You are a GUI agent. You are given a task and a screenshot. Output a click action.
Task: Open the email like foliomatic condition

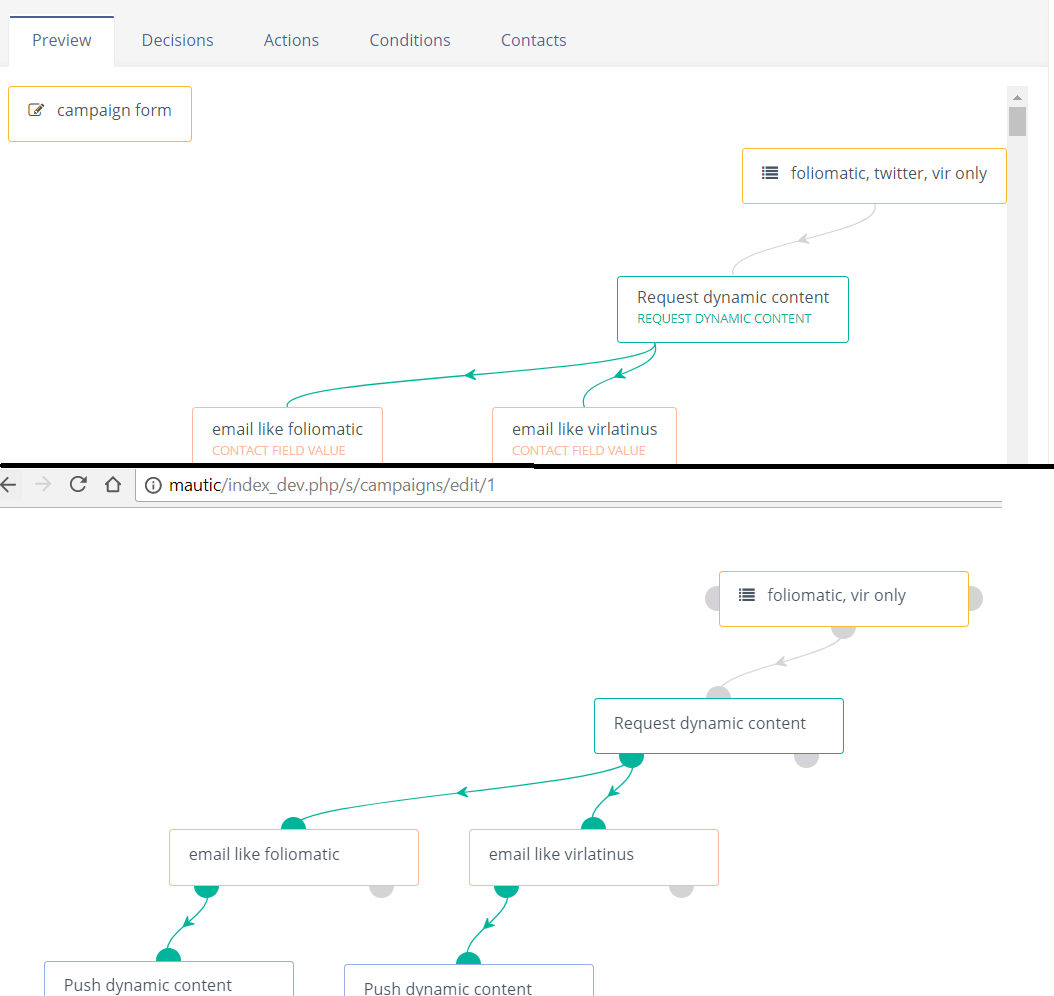tap(287, 428)
